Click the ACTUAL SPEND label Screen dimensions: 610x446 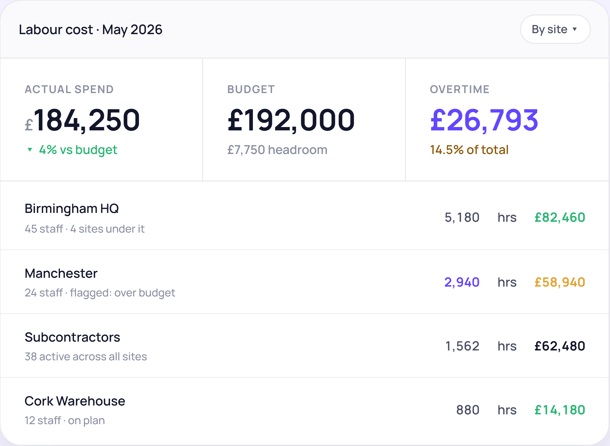point(69,89)
